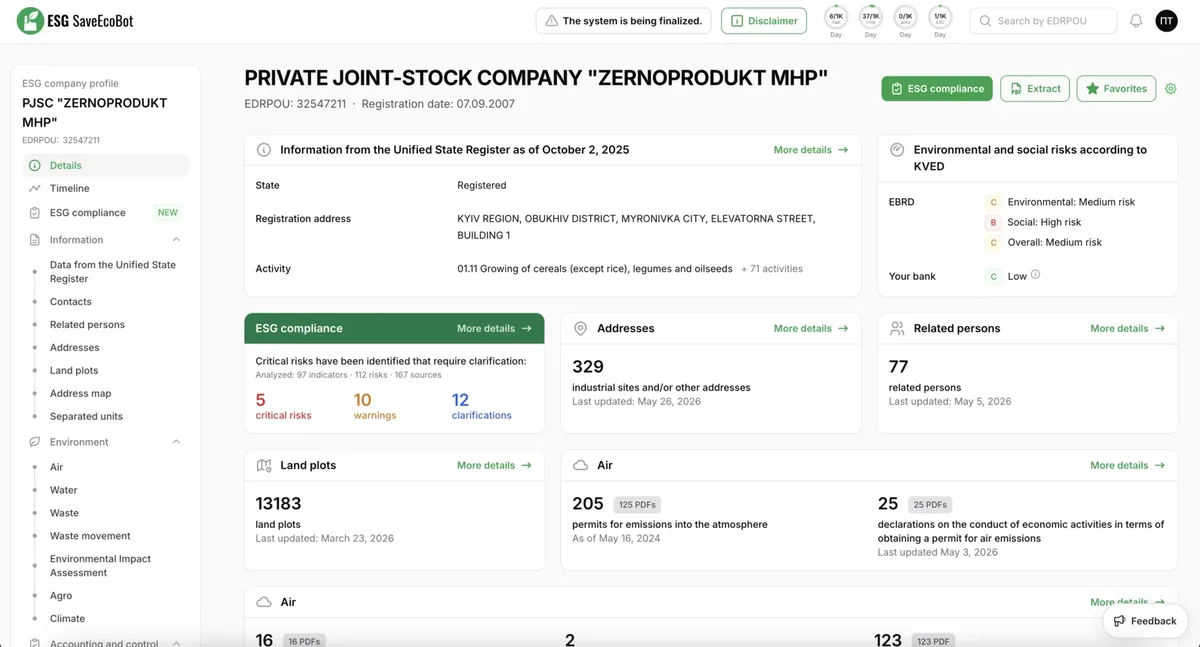
Task: Click the people icon on Related persons card
Action: click(x=897, y=328)
